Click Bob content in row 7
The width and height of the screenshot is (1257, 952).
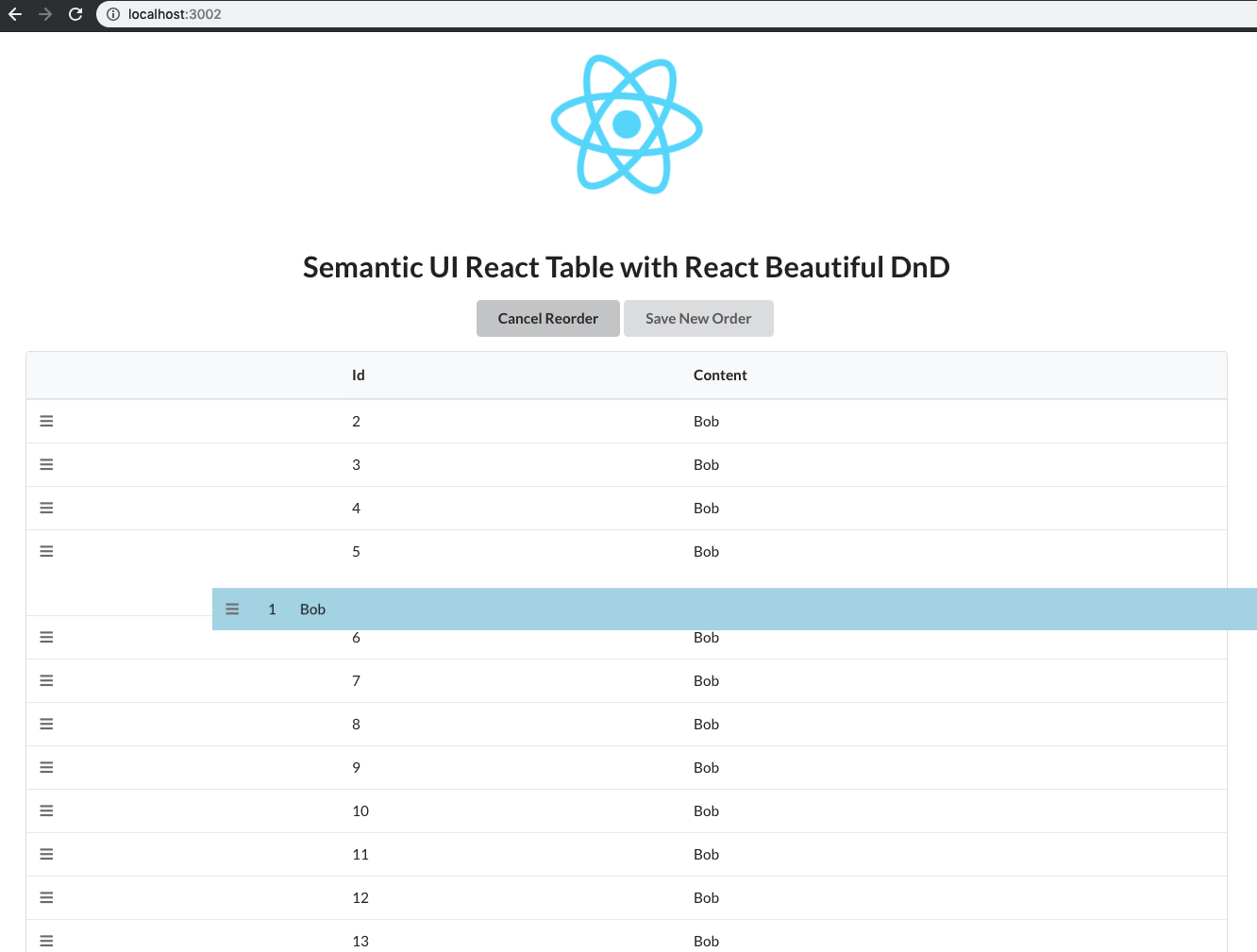tap(706, 680)
